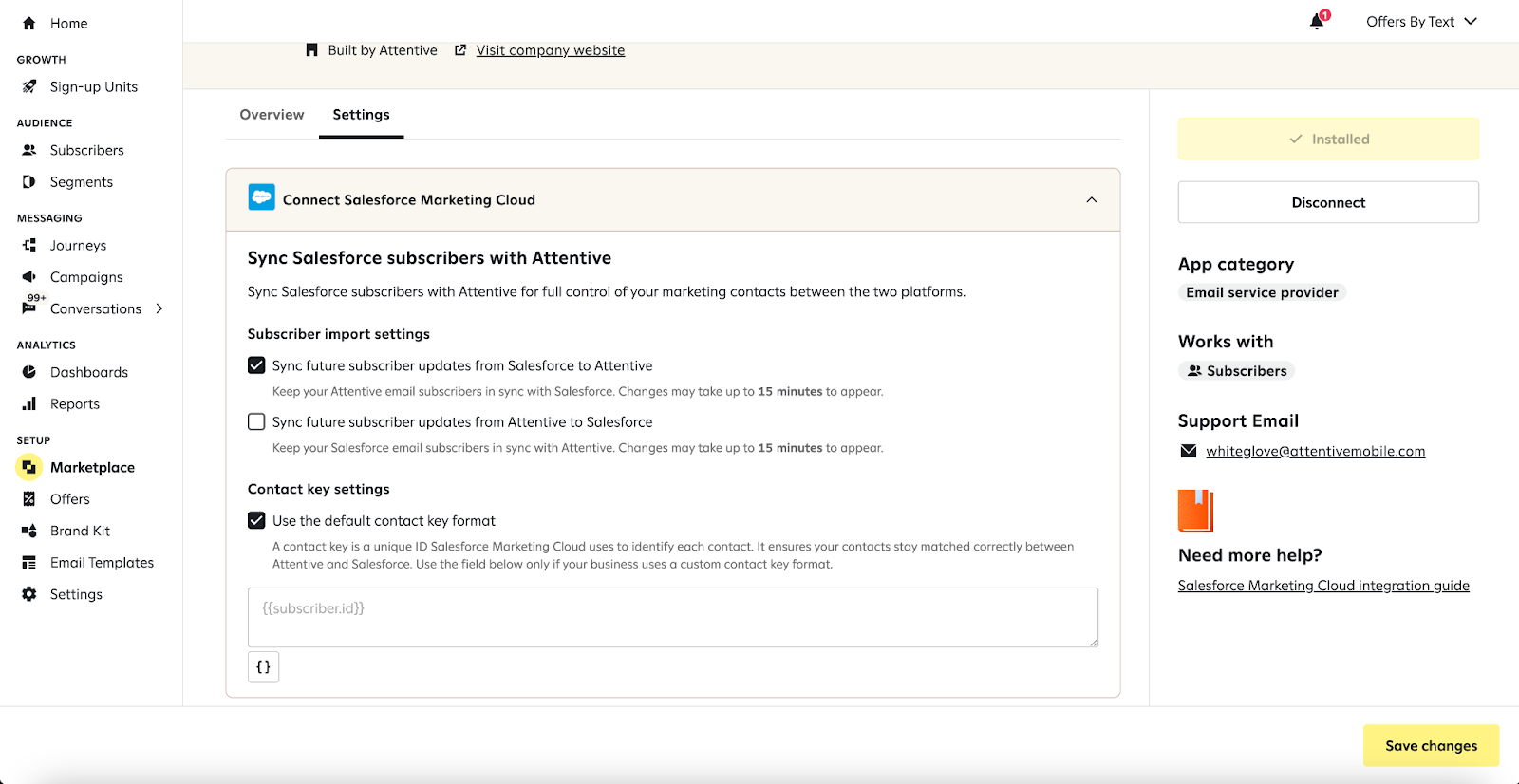The height and width of the screenshot is (784, 1519).
Task: Open the Offers By Text account dropdown
Action: (x=1420, y=22)
